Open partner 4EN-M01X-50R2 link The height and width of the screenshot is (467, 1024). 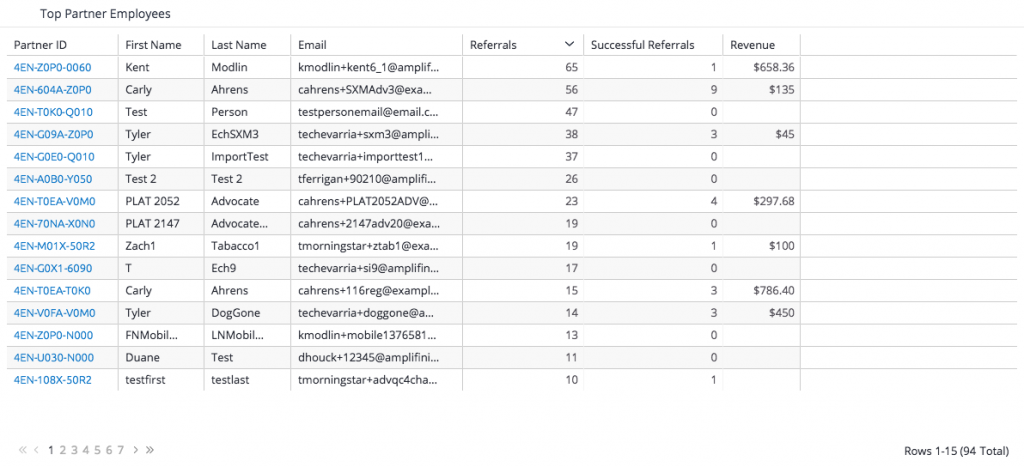[x=54, y=246]
